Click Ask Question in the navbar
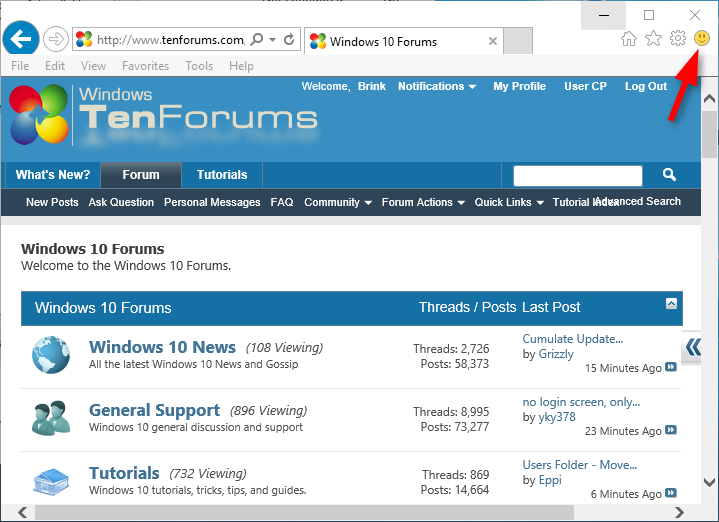The image size is (719, 522). (121, 202)
